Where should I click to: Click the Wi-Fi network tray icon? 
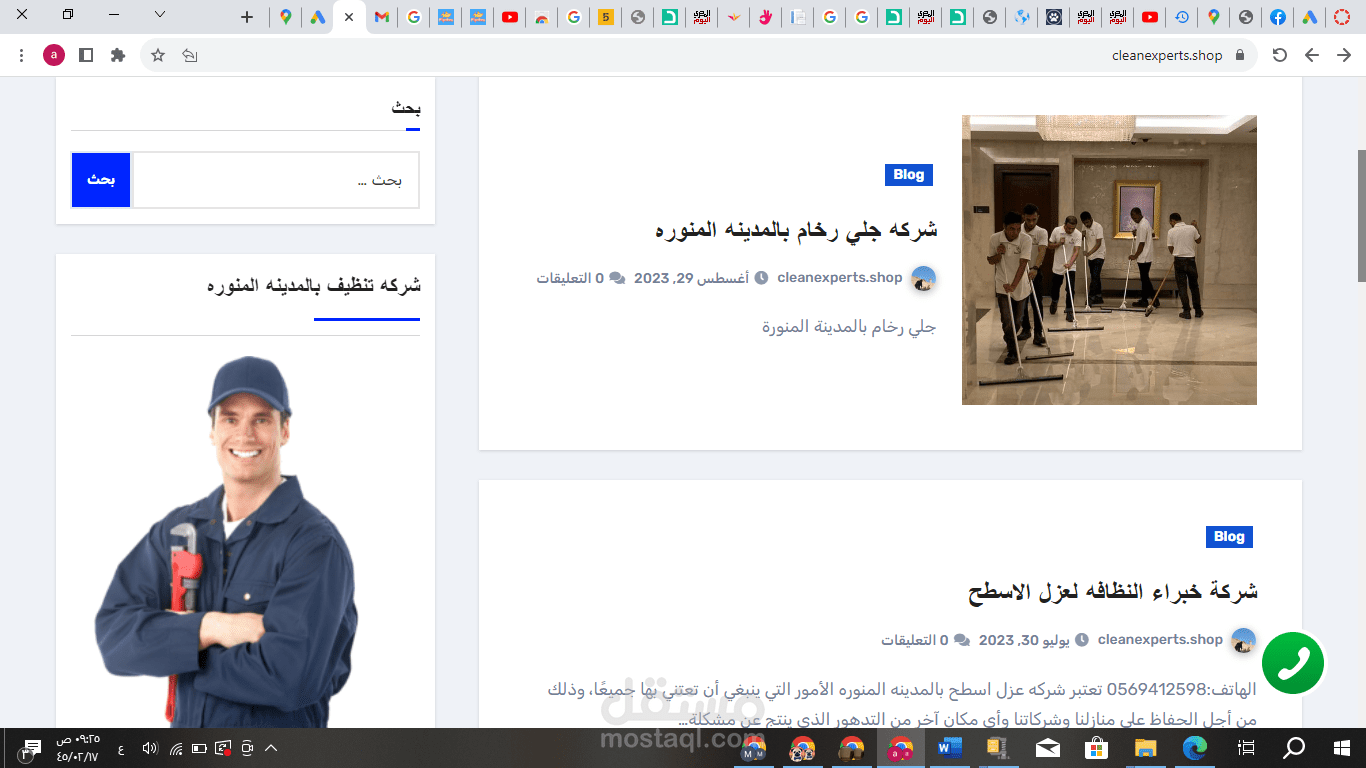click(x=176, y=748)
